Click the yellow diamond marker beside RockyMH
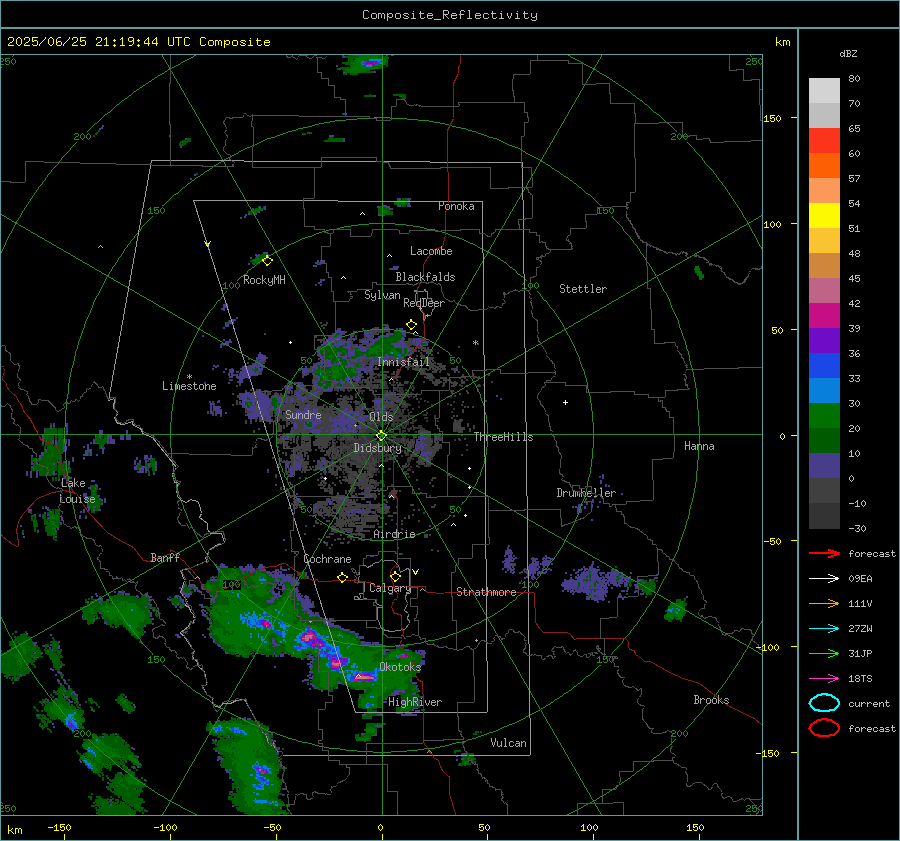900x841 pixels. click(267, 261)
